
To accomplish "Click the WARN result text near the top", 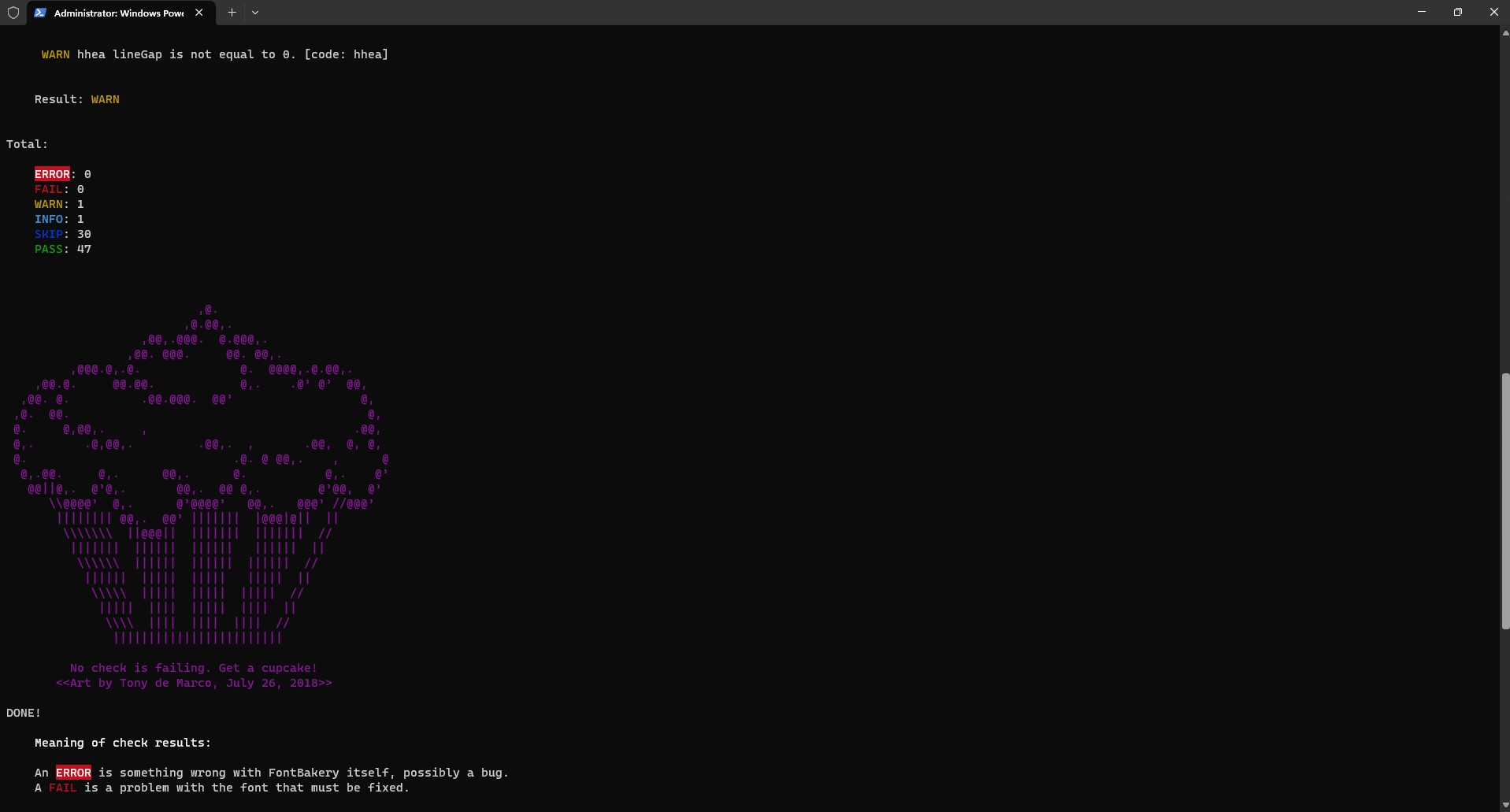I will [x=105, y=98].
